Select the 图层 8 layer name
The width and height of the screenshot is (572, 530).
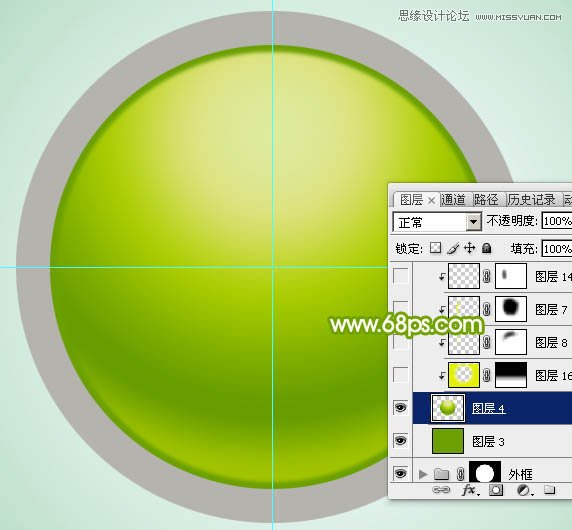point(551,343)
